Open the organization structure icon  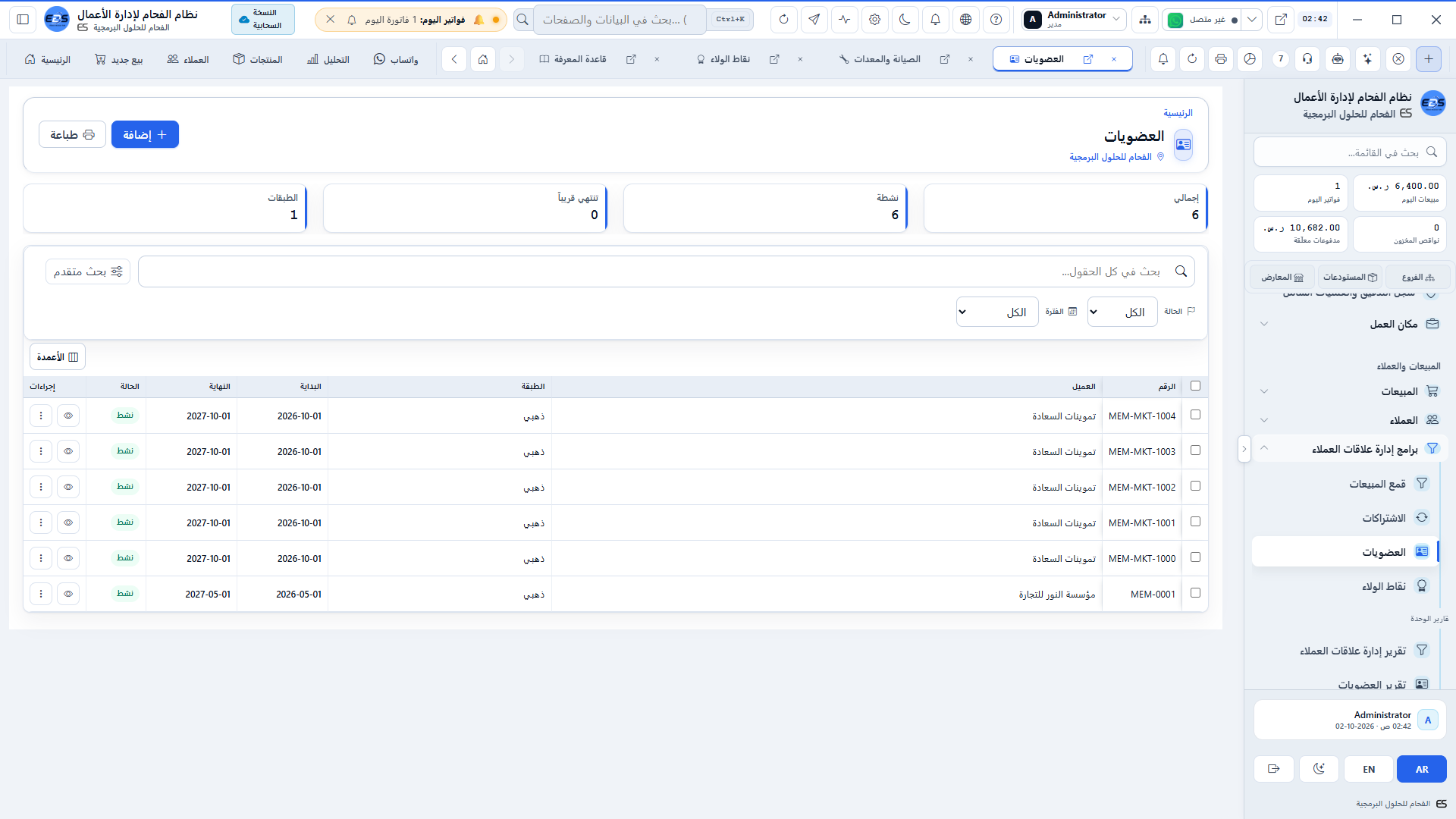(x=1144, y=20)
